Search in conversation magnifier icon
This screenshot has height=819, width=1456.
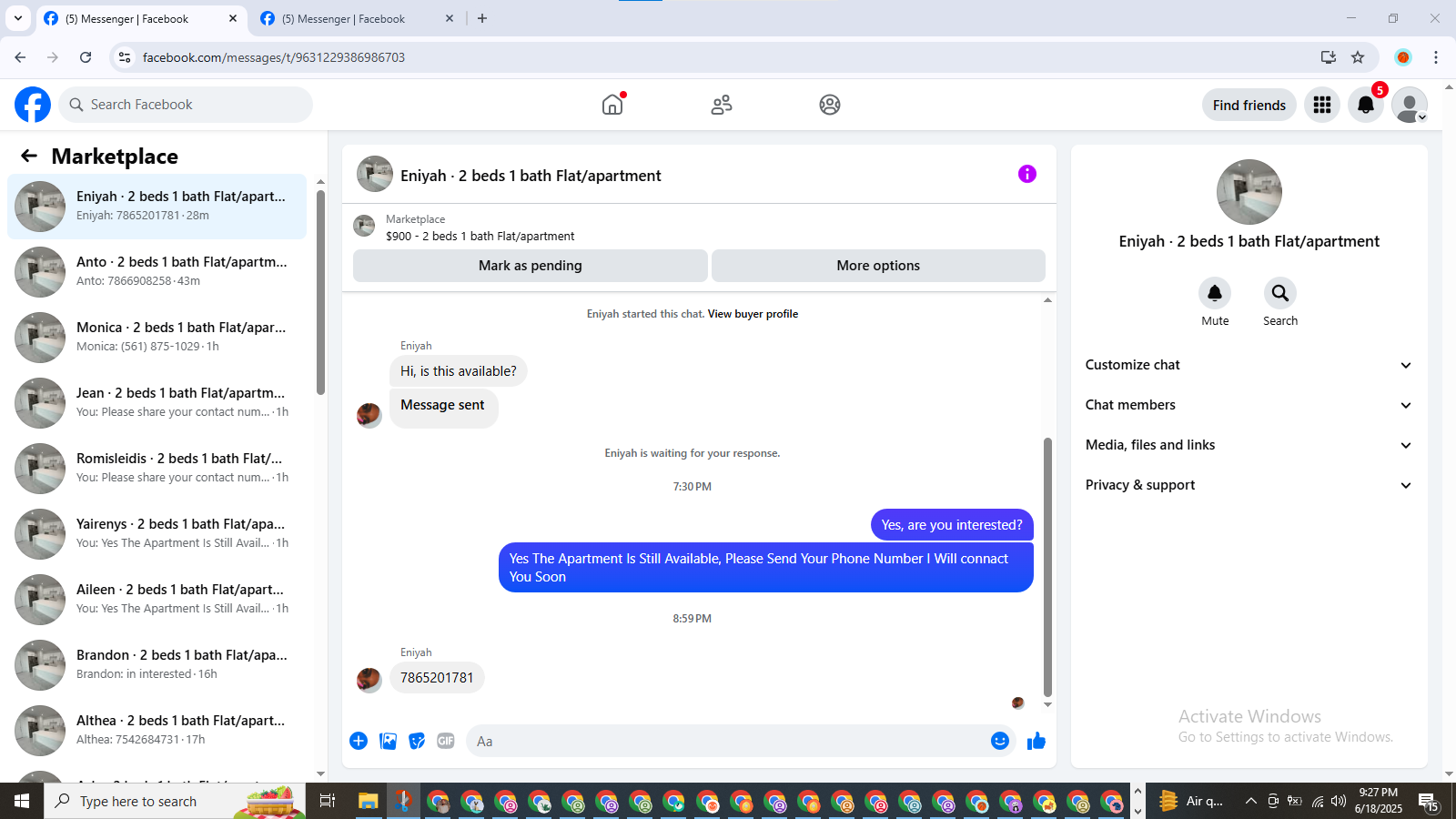[x=1280, y=293]
